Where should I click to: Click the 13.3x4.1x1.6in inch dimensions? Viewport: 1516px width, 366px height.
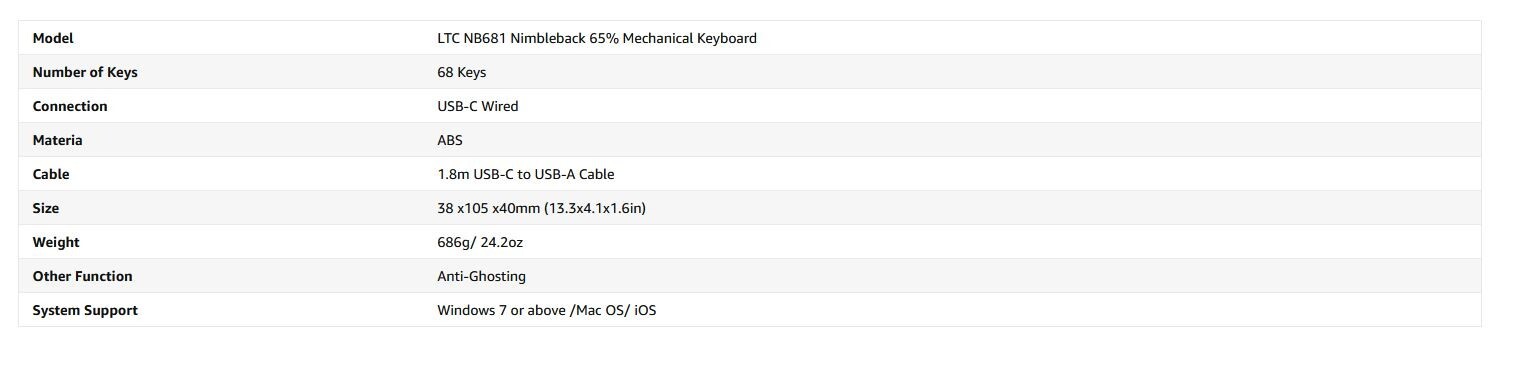tap(595, 208)
